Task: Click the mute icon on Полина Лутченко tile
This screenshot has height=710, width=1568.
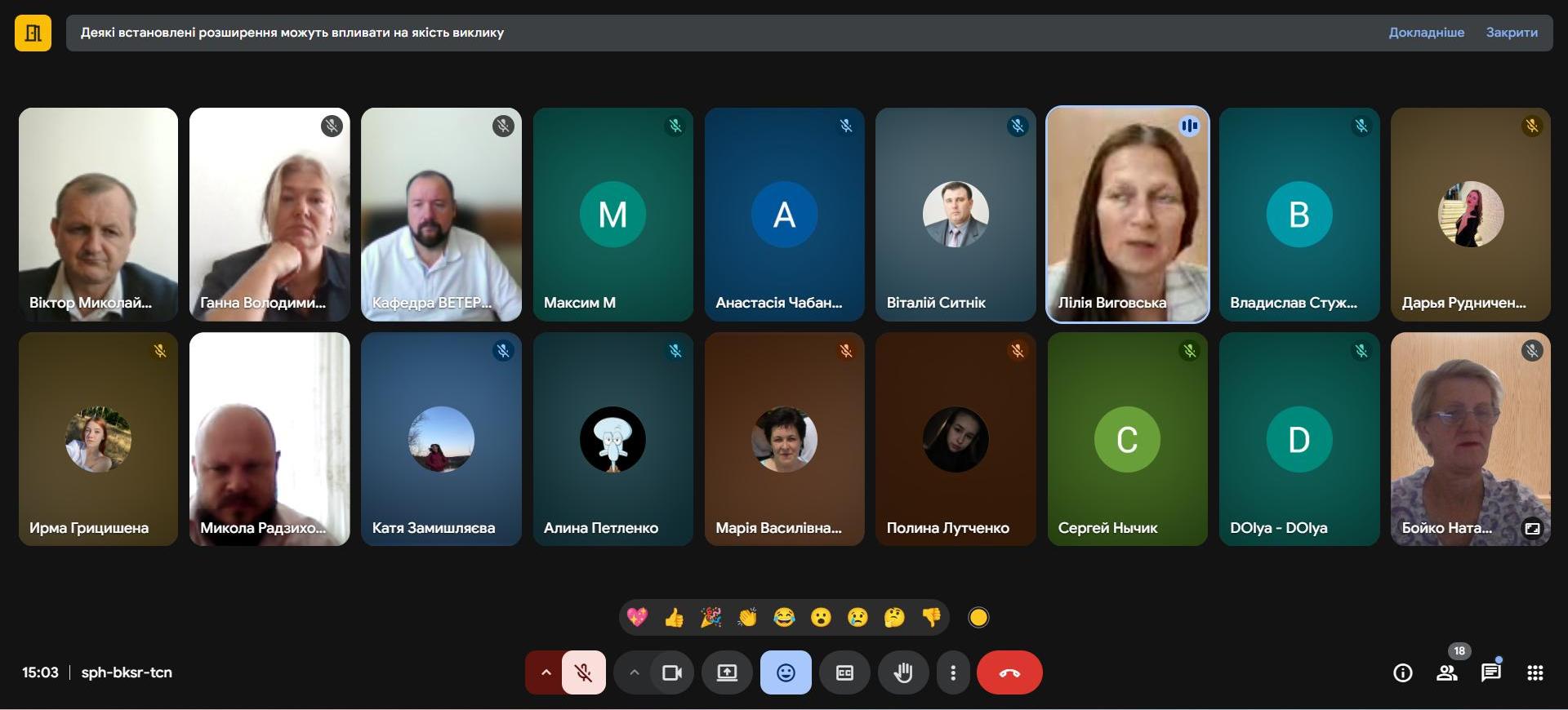Action: pos(1018,351)
